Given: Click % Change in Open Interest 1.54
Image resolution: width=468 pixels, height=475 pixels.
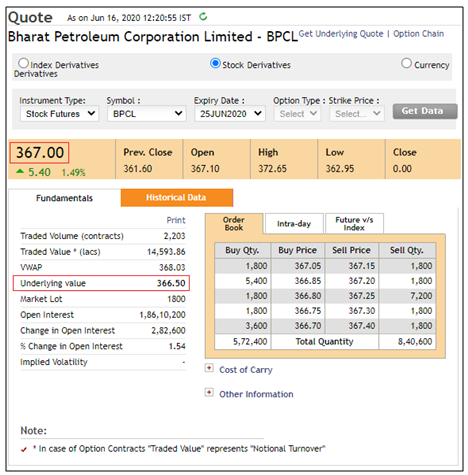Looking at the screenshot, I should pos(177,346).
